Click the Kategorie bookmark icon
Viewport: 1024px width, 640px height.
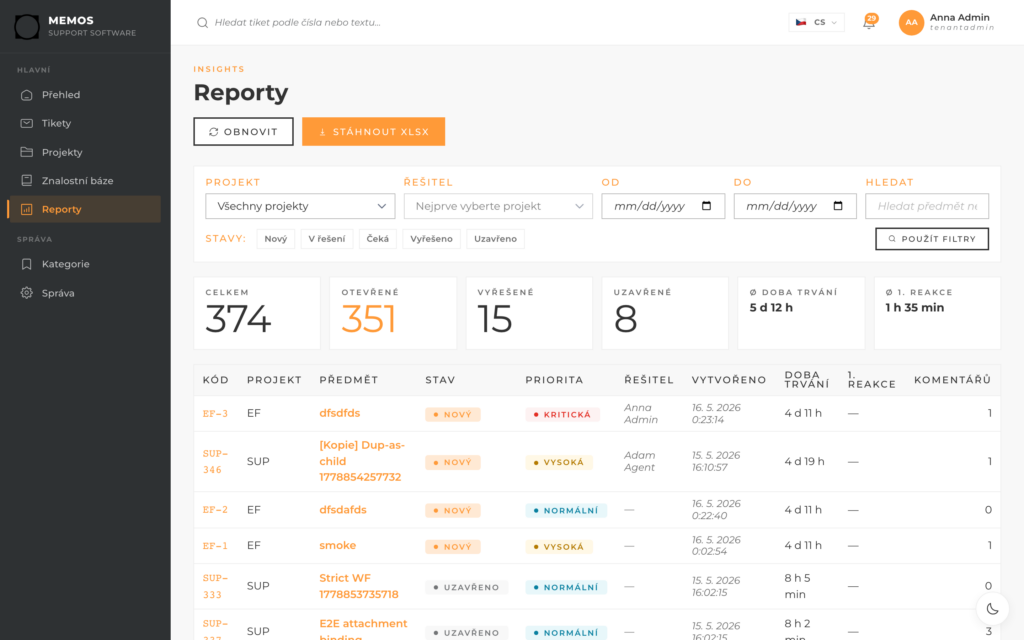click(27, 264)
